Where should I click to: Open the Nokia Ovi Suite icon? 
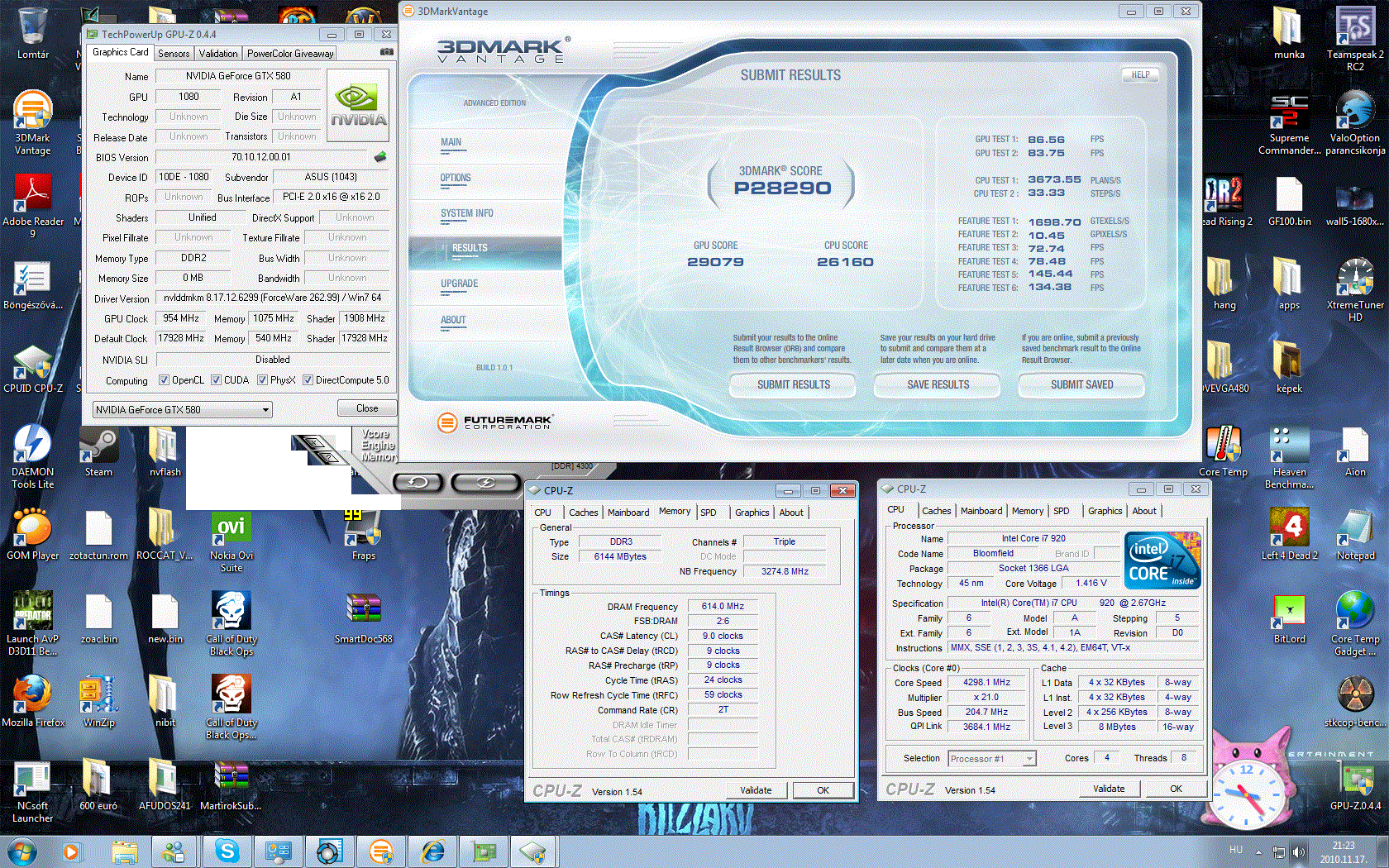click(x=231, y=541)
